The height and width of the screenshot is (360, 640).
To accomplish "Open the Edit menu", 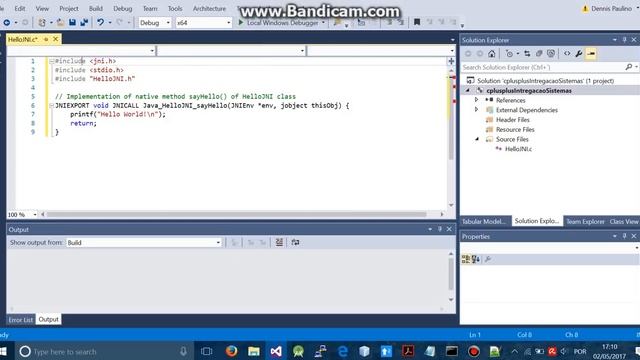I will click(19, 8).
